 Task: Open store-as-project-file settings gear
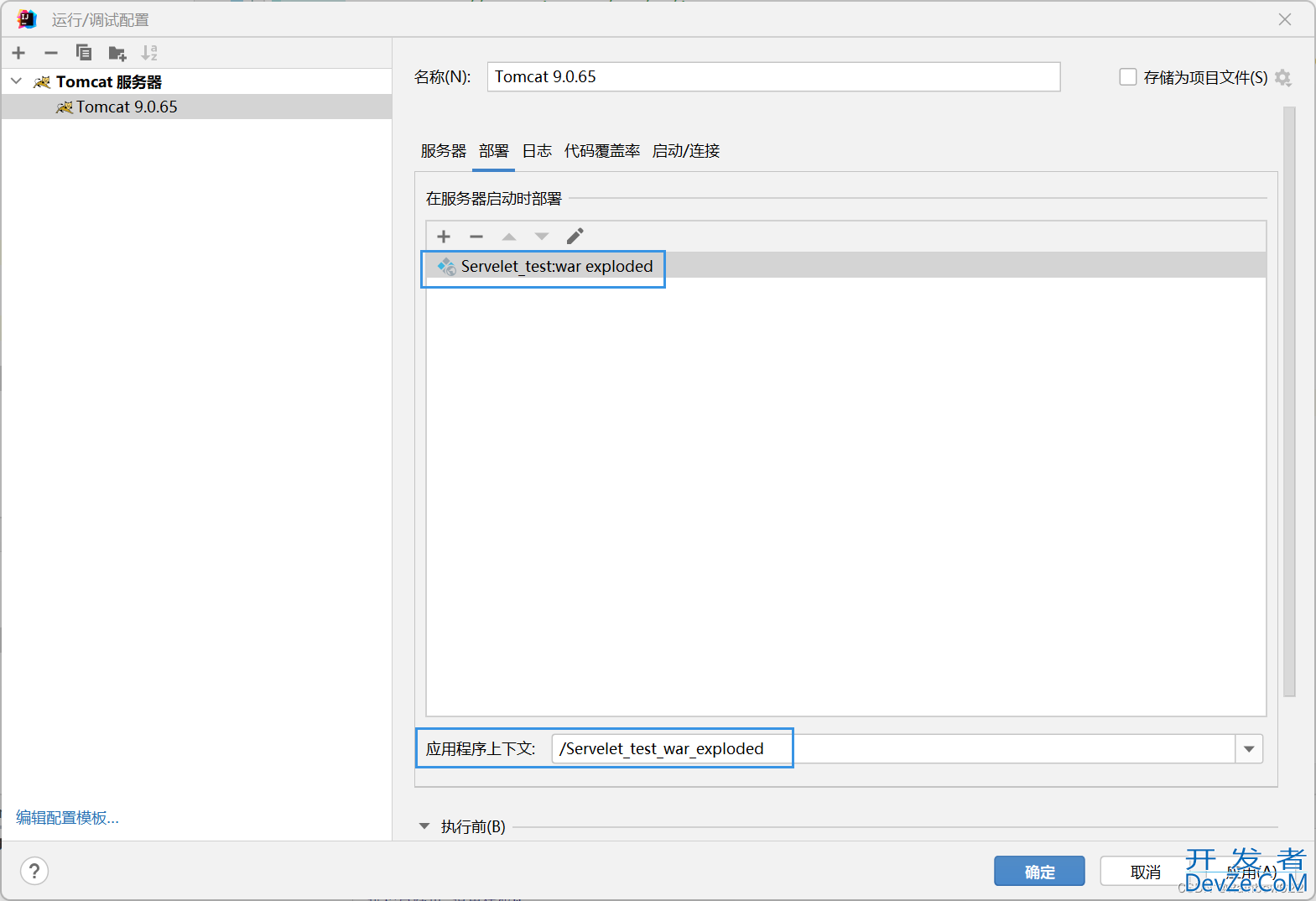1282,78
